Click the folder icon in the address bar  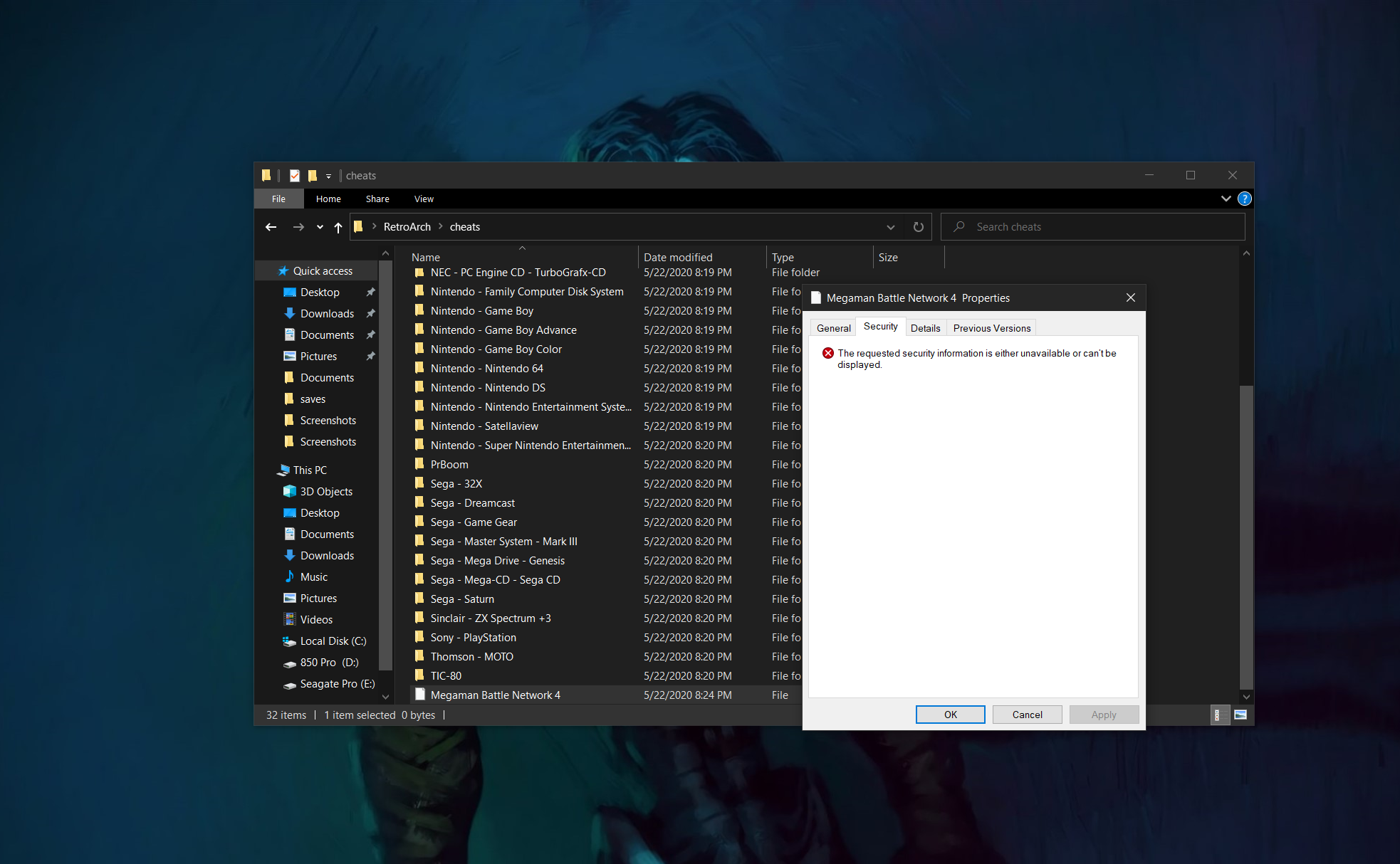[359, 226]
